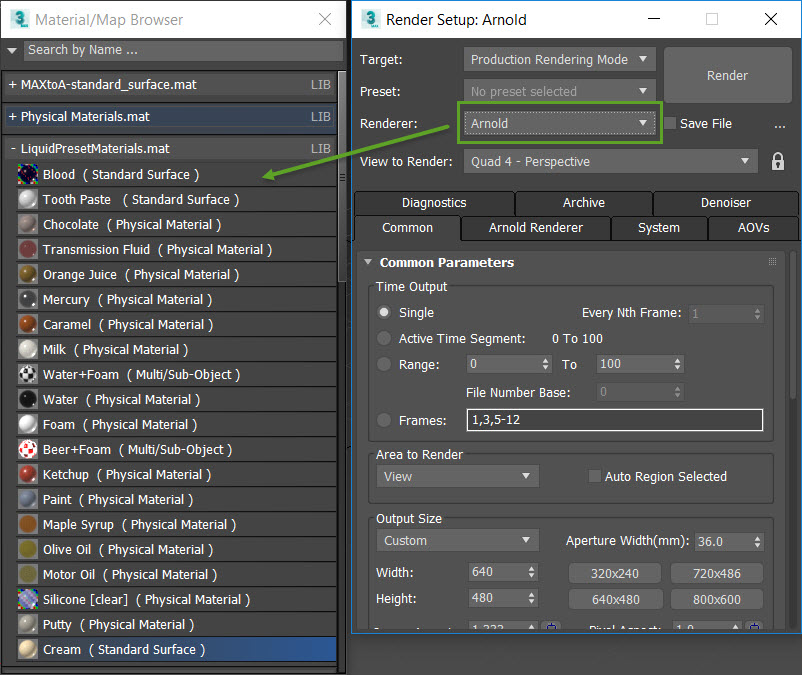The height and width of the screenshot is (675, 802).
Task: Click the Mercury material sphere icon
Action: [28, 300]
